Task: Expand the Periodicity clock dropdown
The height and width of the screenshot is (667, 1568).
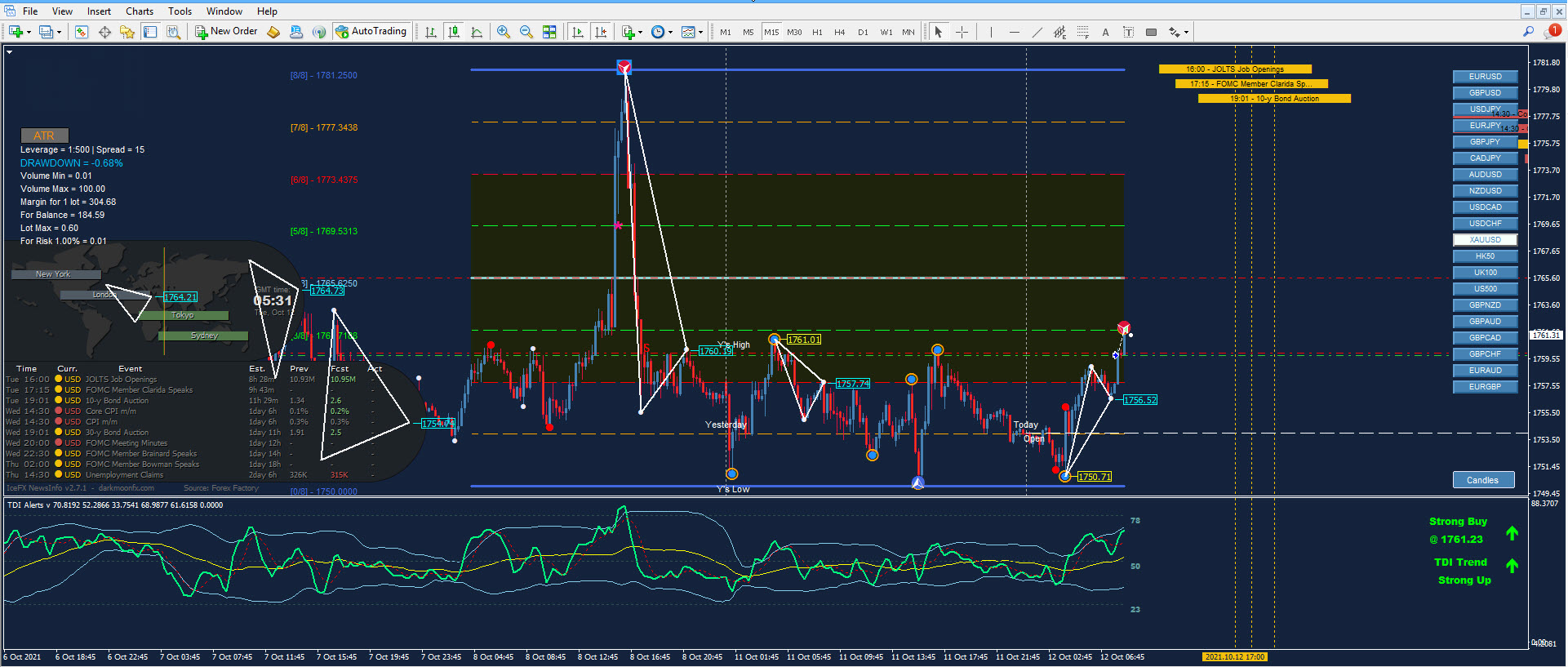Action: (x=671, y=33)
